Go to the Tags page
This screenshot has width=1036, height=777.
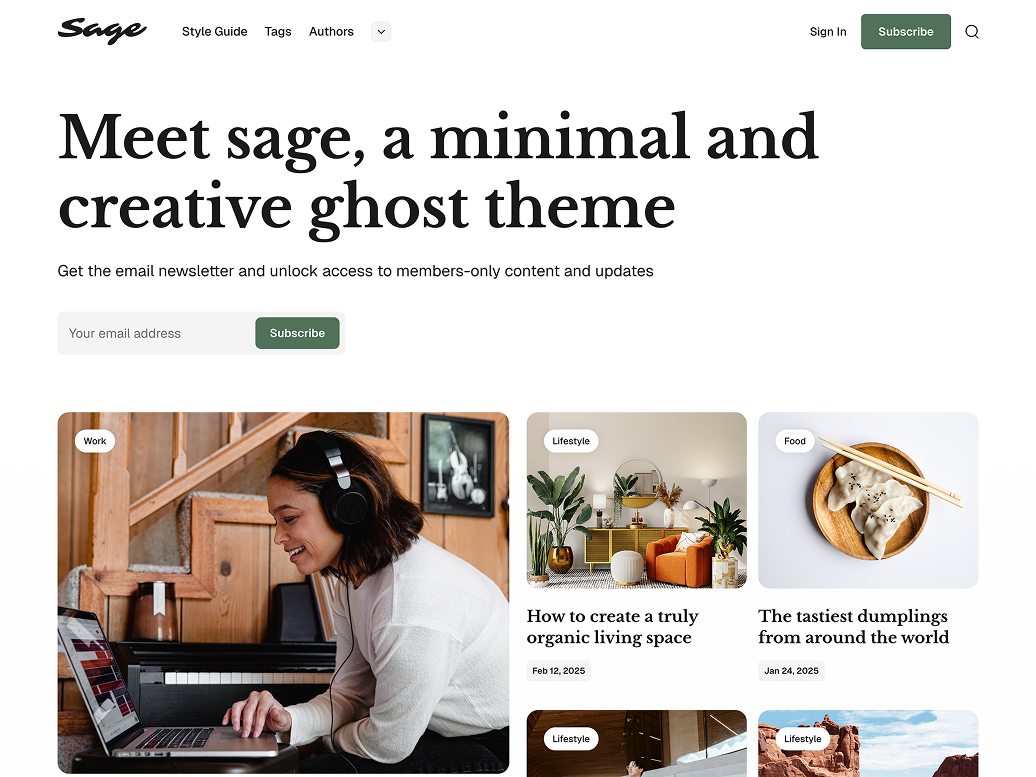pyautogui.click(x=278, y=32)
